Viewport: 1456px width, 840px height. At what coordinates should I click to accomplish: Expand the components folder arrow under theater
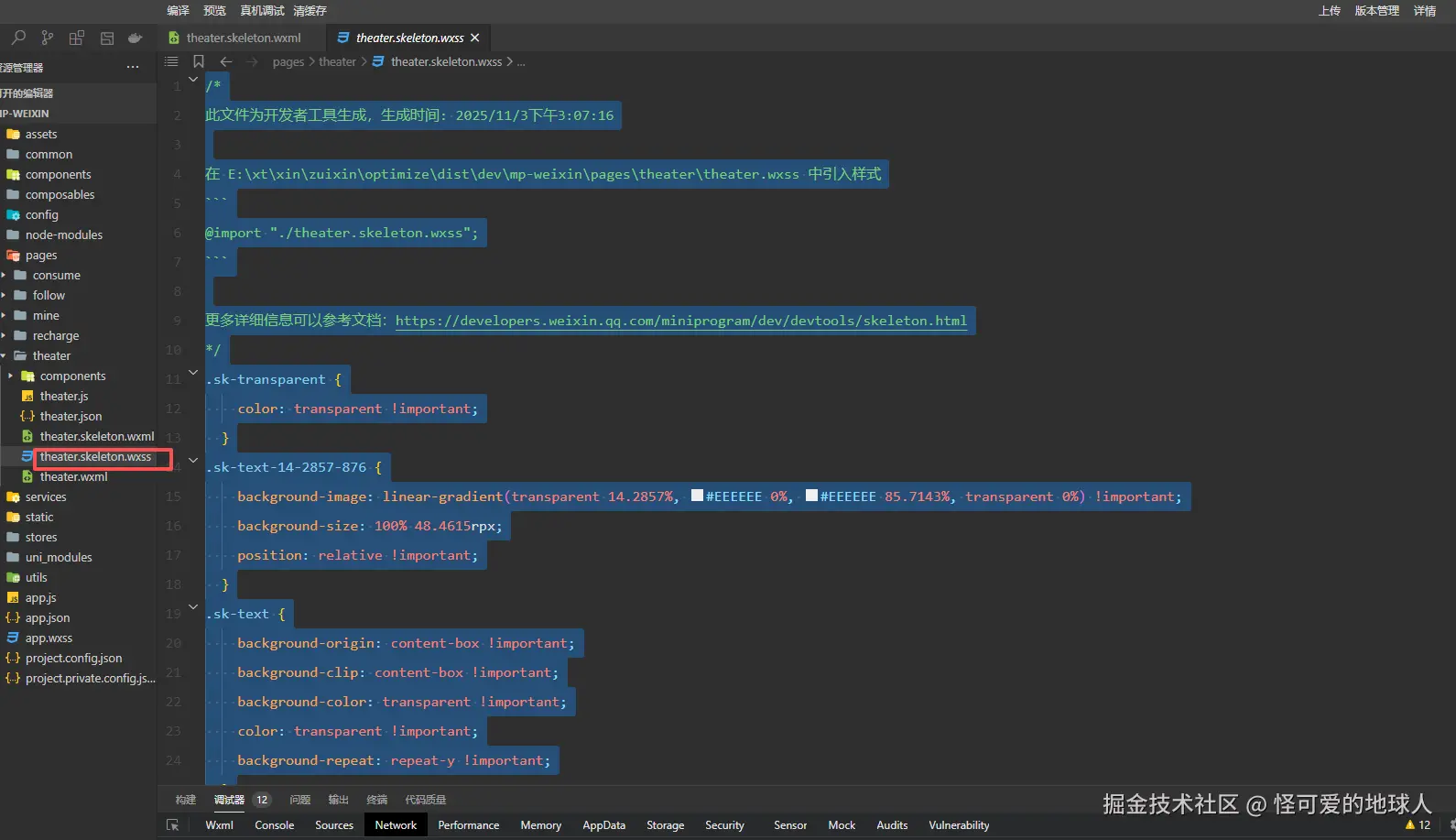(x=10, y=376)
